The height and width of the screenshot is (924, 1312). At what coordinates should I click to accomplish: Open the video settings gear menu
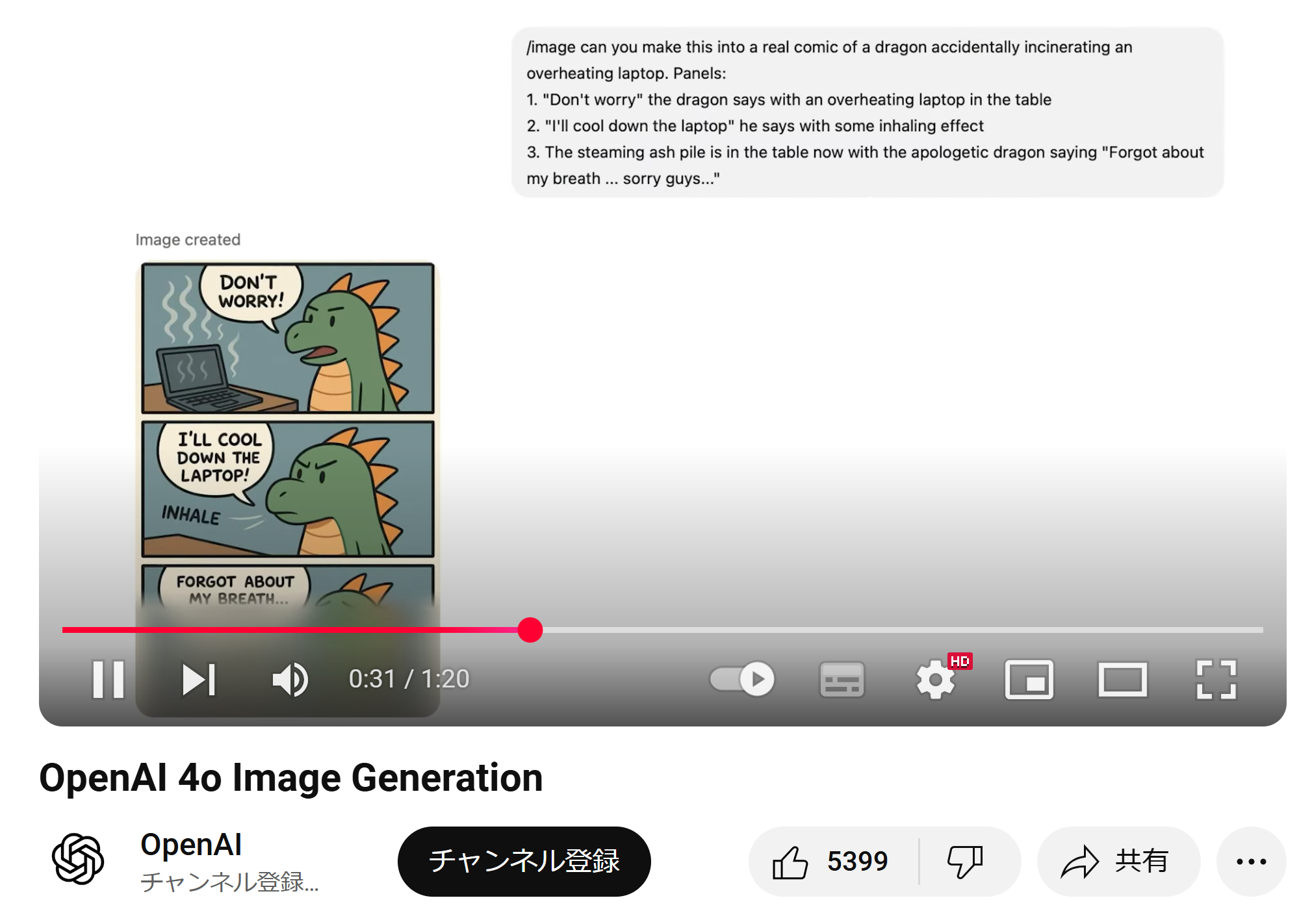click(935, 680)
